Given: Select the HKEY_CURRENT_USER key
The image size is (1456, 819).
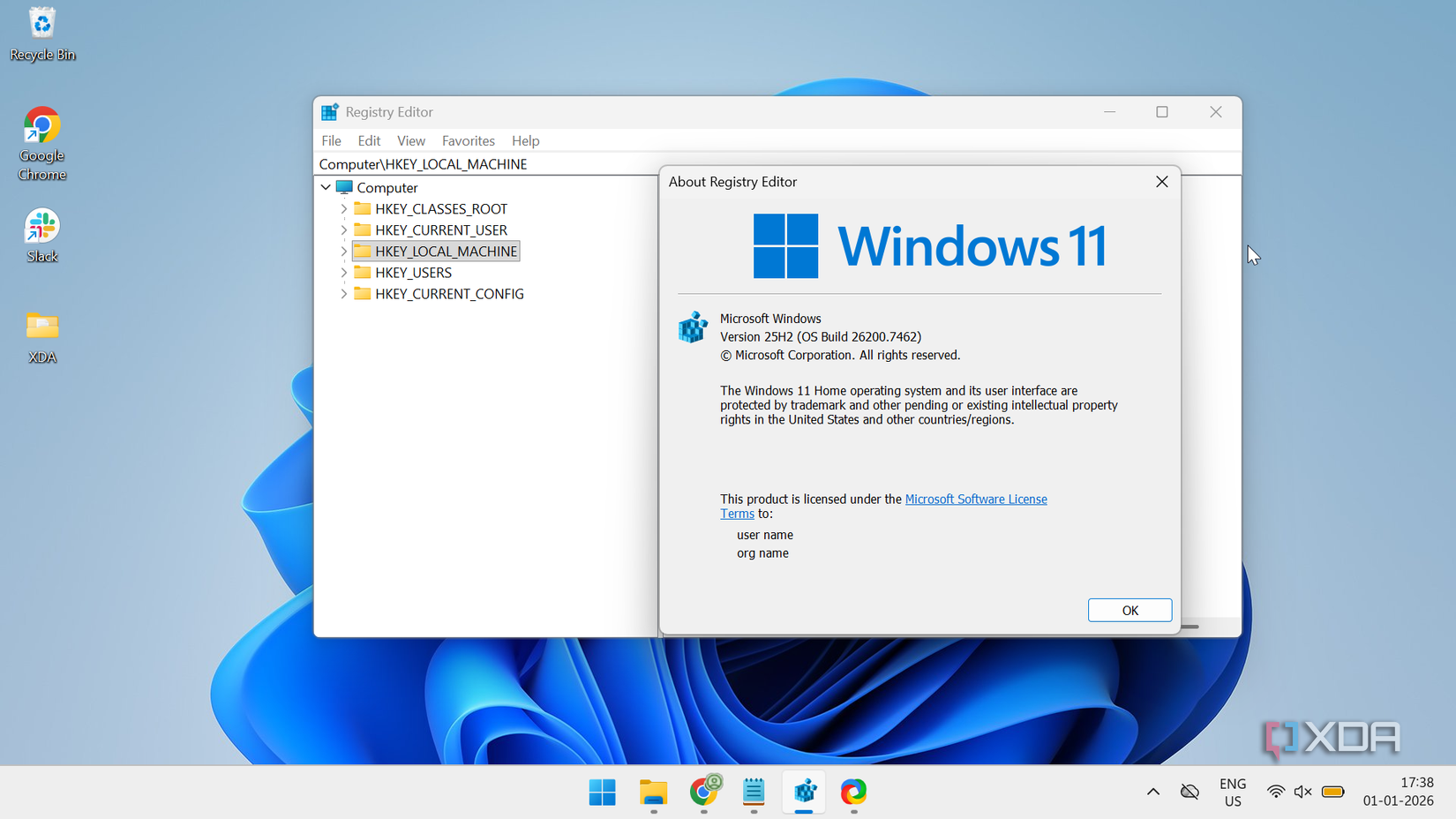Looking at the screenshot, I should click(x=440, y=230).
